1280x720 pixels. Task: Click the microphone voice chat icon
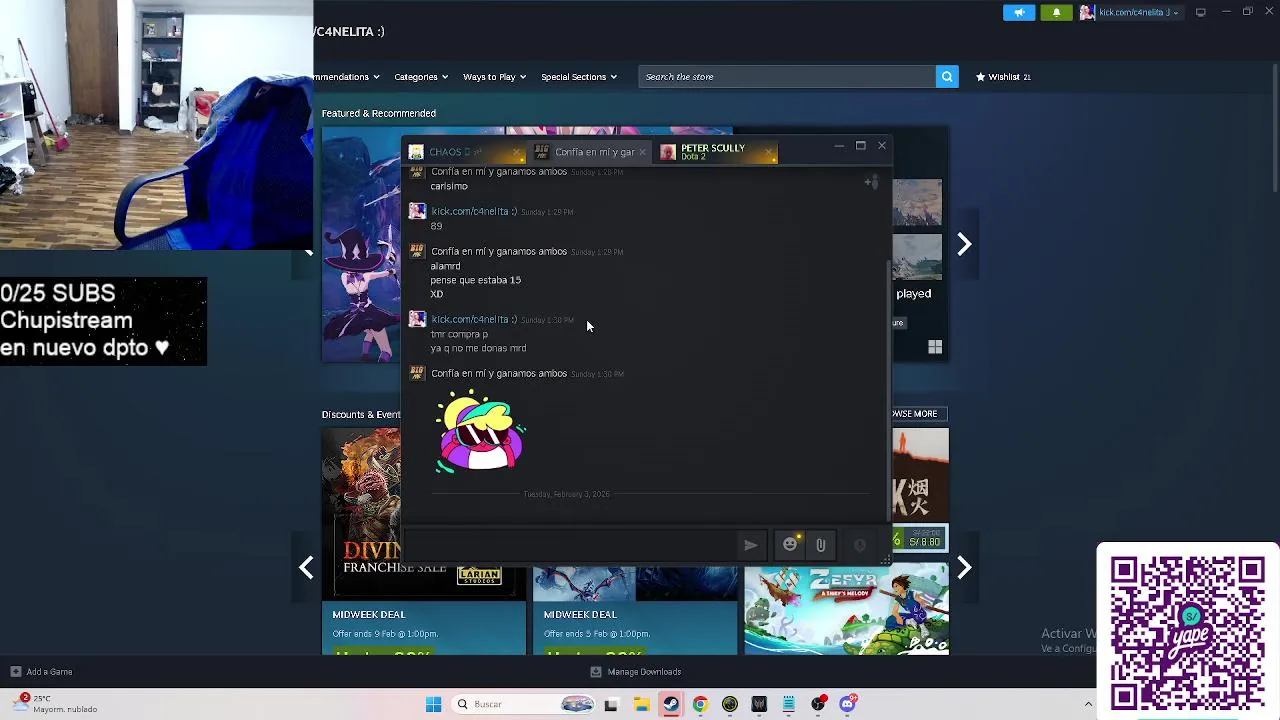(859, 545)
